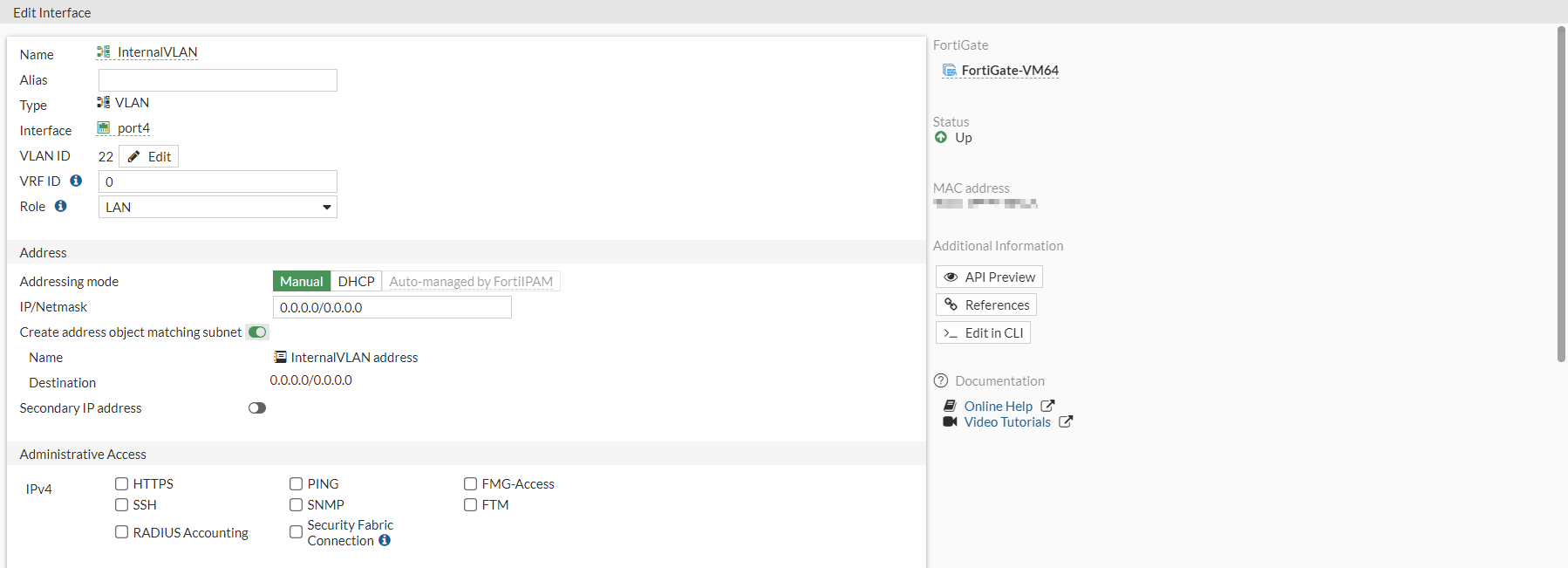Viewport: 1568px width, 568px height.
Task: Click the VLAN ID Edit button
Action: coord(149,156)
